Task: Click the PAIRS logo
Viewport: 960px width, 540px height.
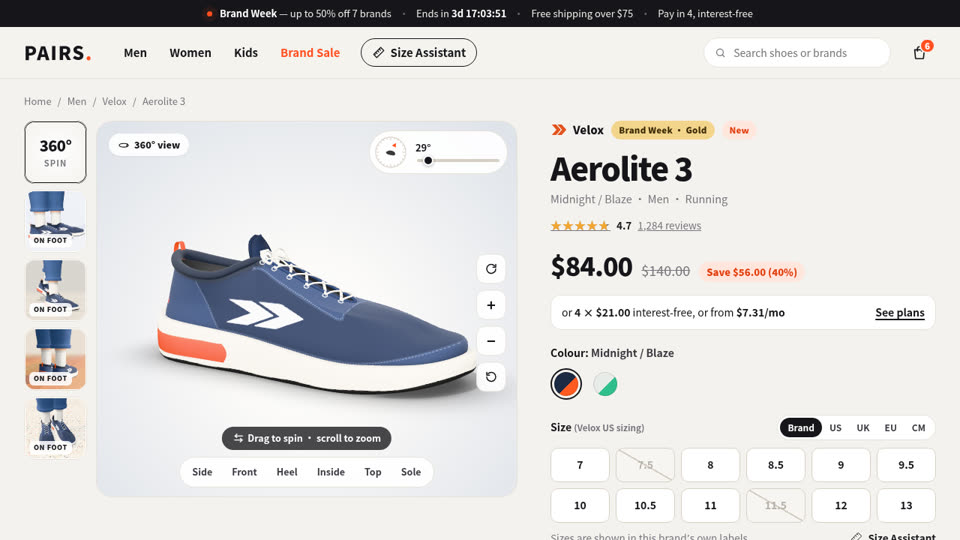Action: (x=58, y=53)
